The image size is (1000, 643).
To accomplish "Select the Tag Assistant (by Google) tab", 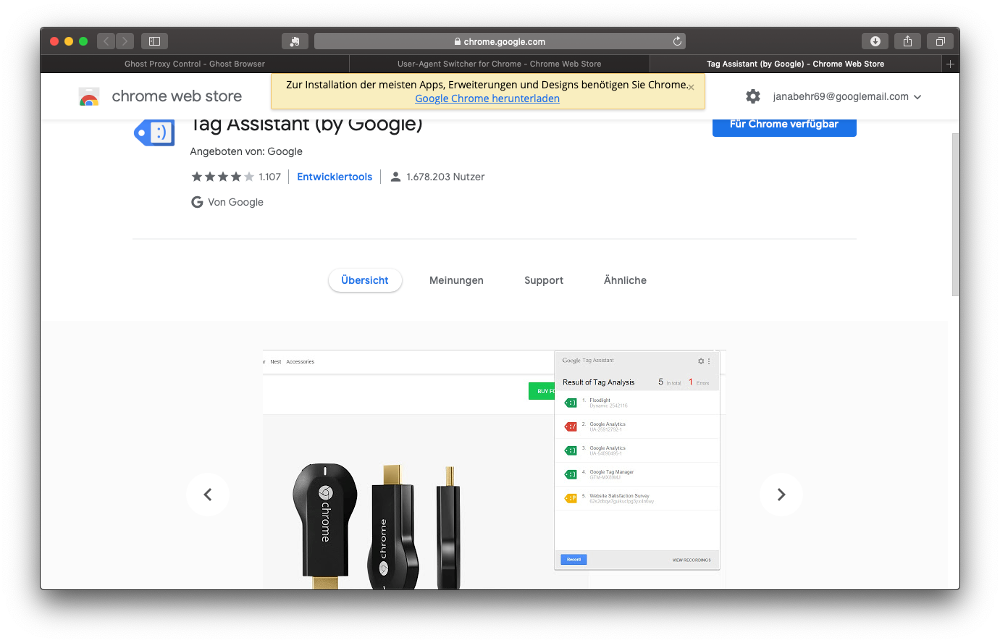I will [x=795, y=64].
